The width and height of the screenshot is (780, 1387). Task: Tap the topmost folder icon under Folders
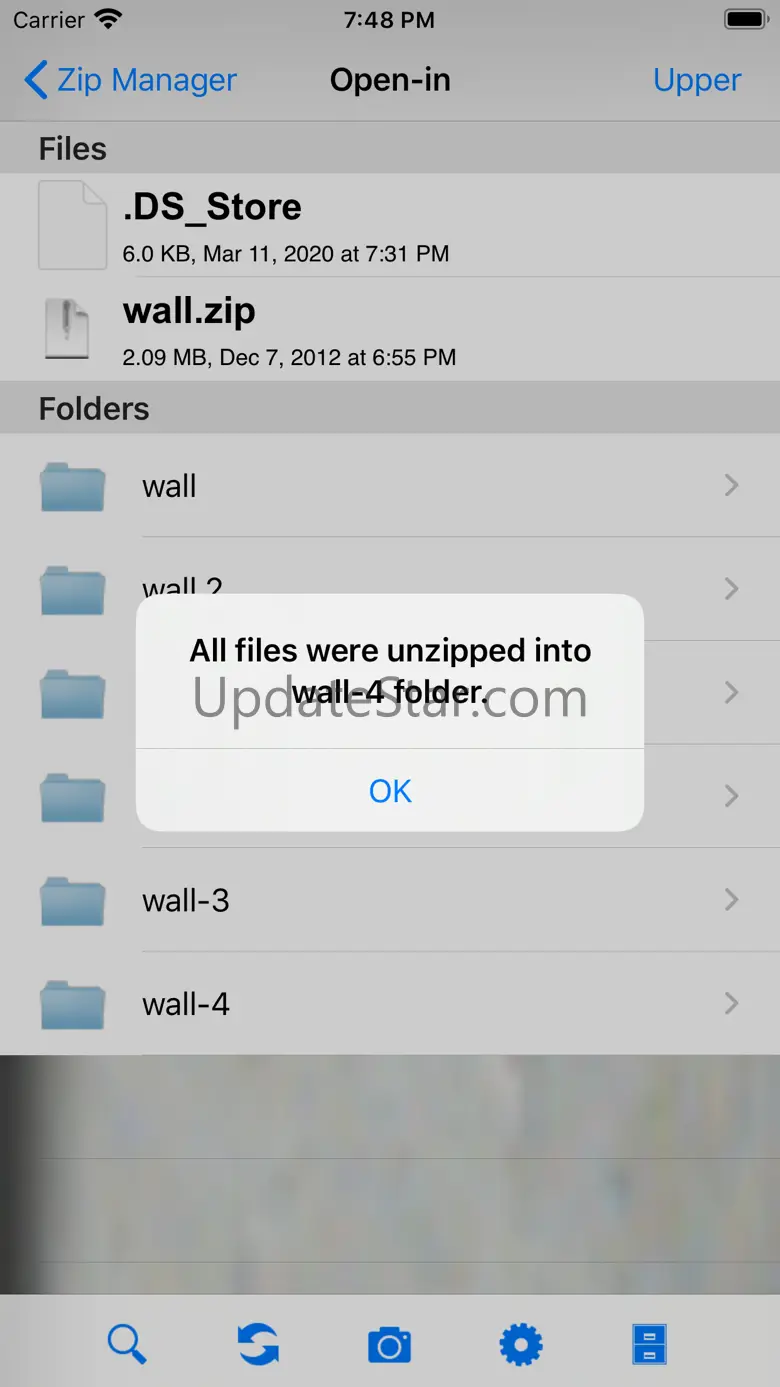pyautogui.click(x=72, y=486)
